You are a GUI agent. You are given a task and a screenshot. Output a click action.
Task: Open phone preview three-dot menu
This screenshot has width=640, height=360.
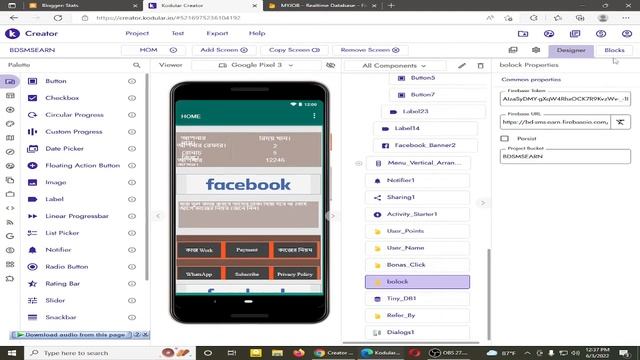click(314, 116)
